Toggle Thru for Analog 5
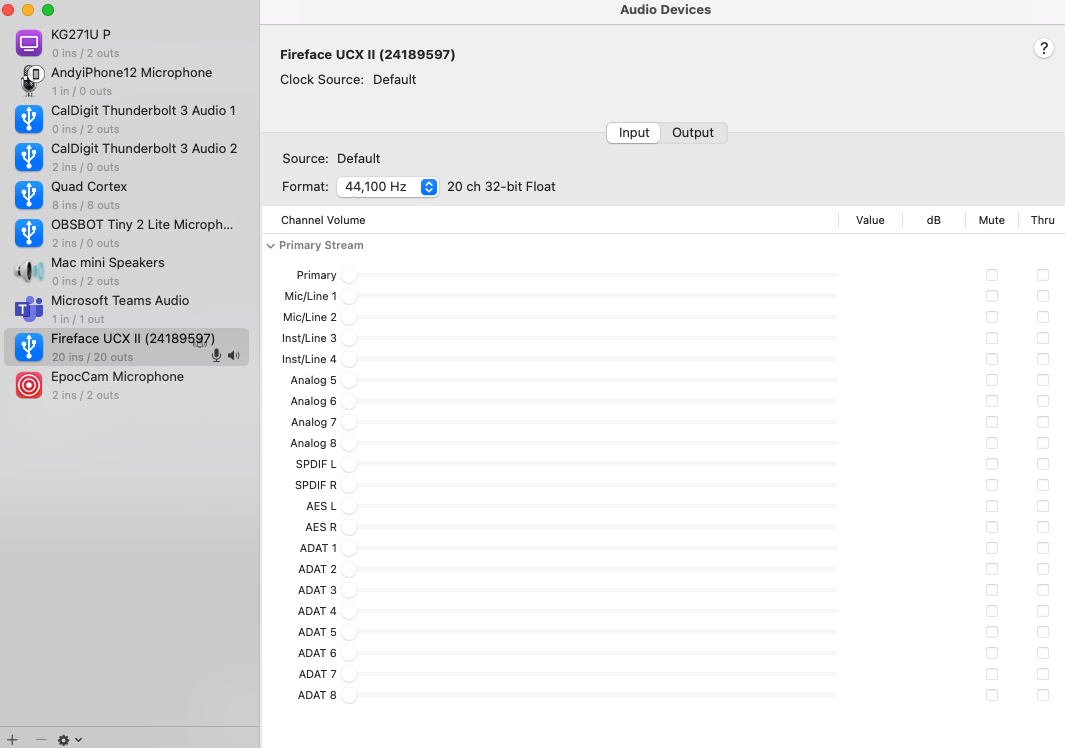This screenshot has height=748, width=1065. (x=1043, y=380)
